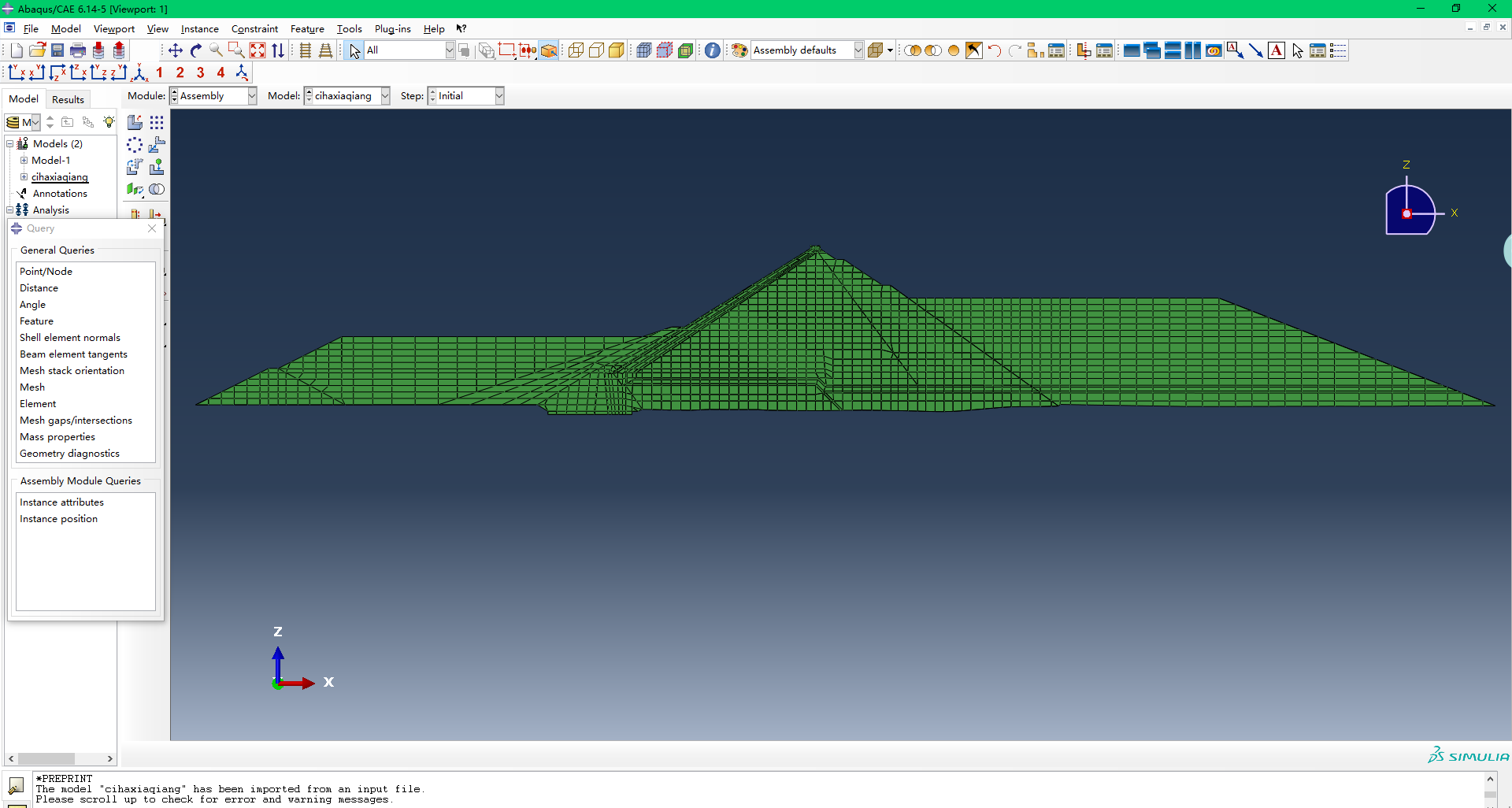Image resolution: width=1512 pixels, height=808 pixels.
Task: Apply the 1 custom view
Action: (160, 72)
